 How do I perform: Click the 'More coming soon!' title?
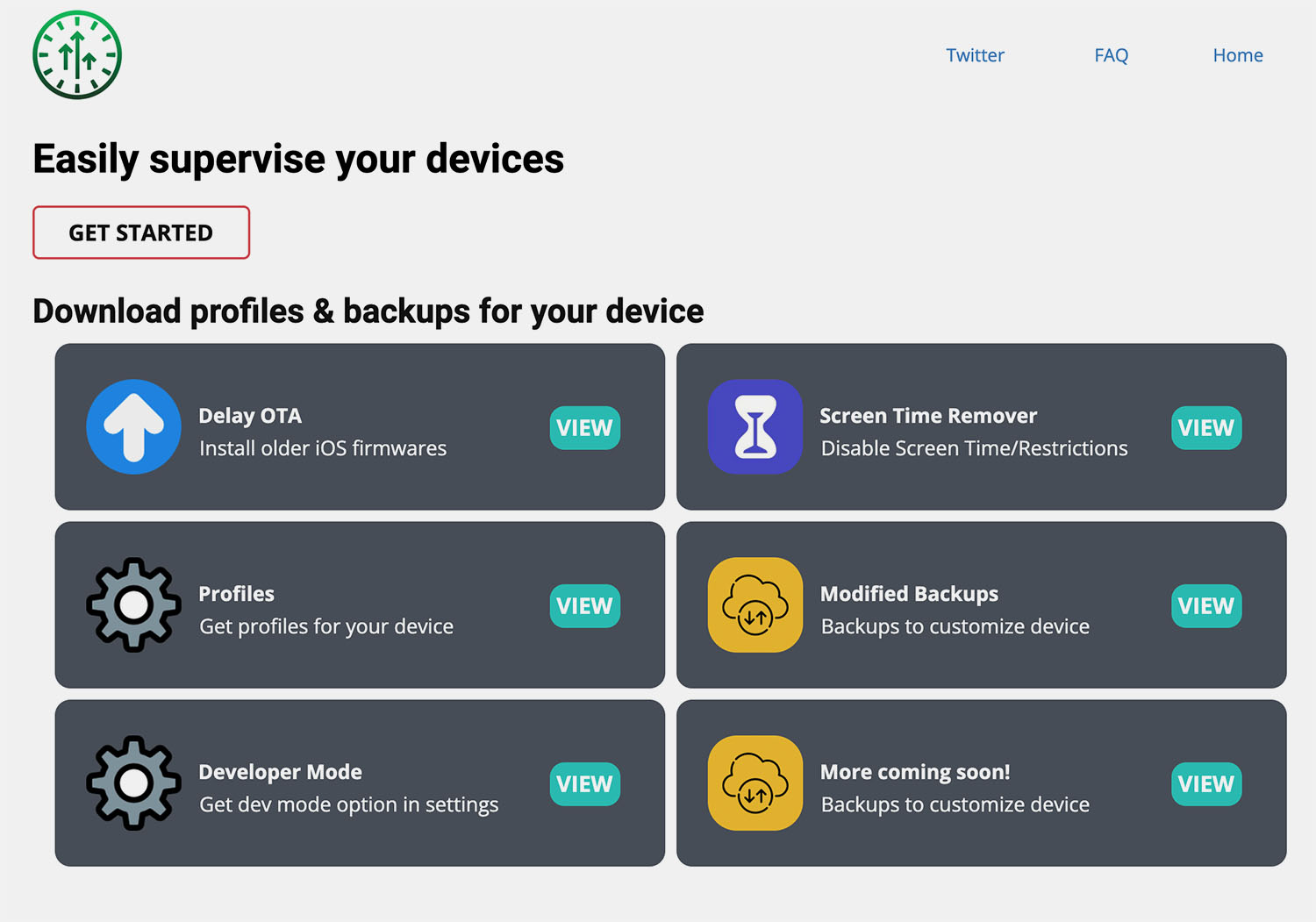click(915, 772)
